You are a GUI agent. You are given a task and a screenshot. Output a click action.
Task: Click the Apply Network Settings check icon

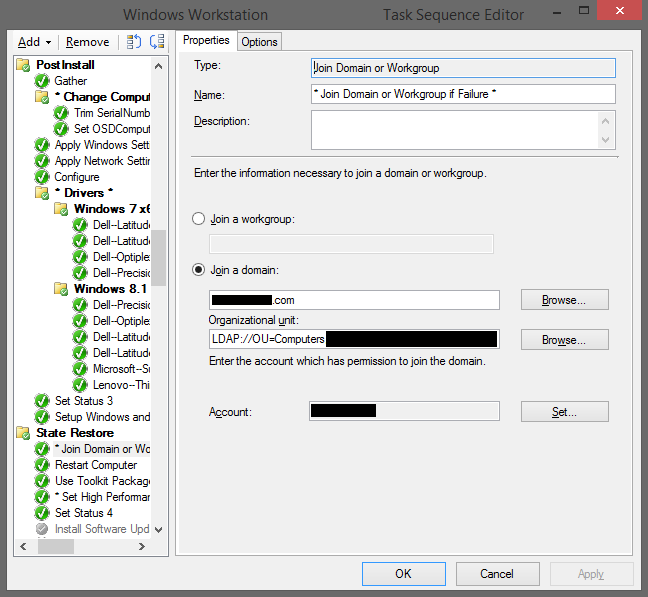click(42, 161)
